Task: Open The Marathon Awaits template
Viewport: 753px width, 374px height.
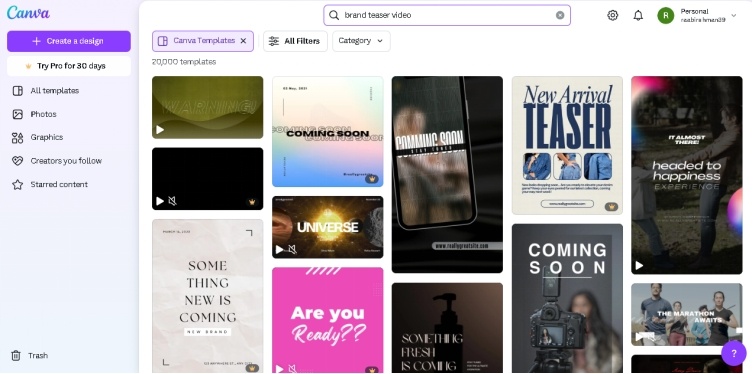Action: pyautogui.click(x=687, y=314)
